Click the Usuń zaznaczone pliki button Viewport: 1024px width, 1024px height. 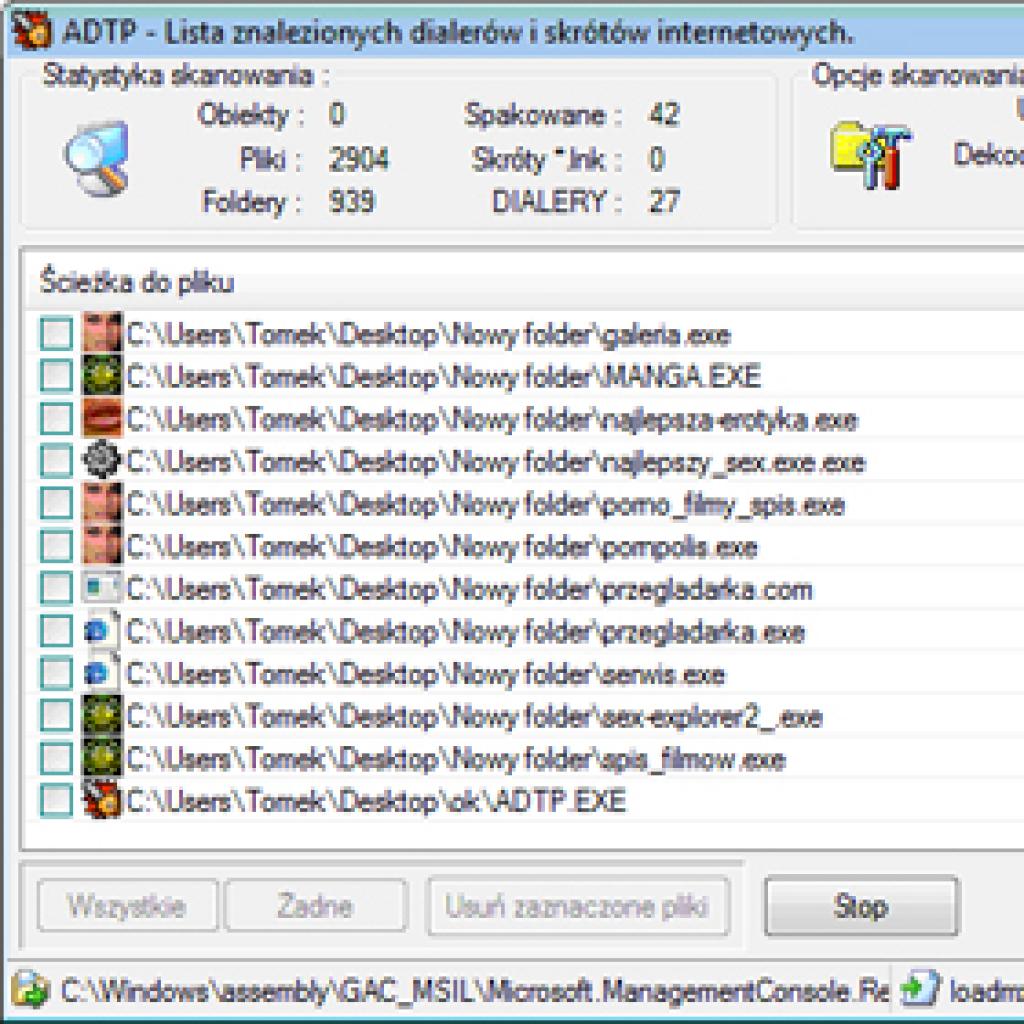578,906
